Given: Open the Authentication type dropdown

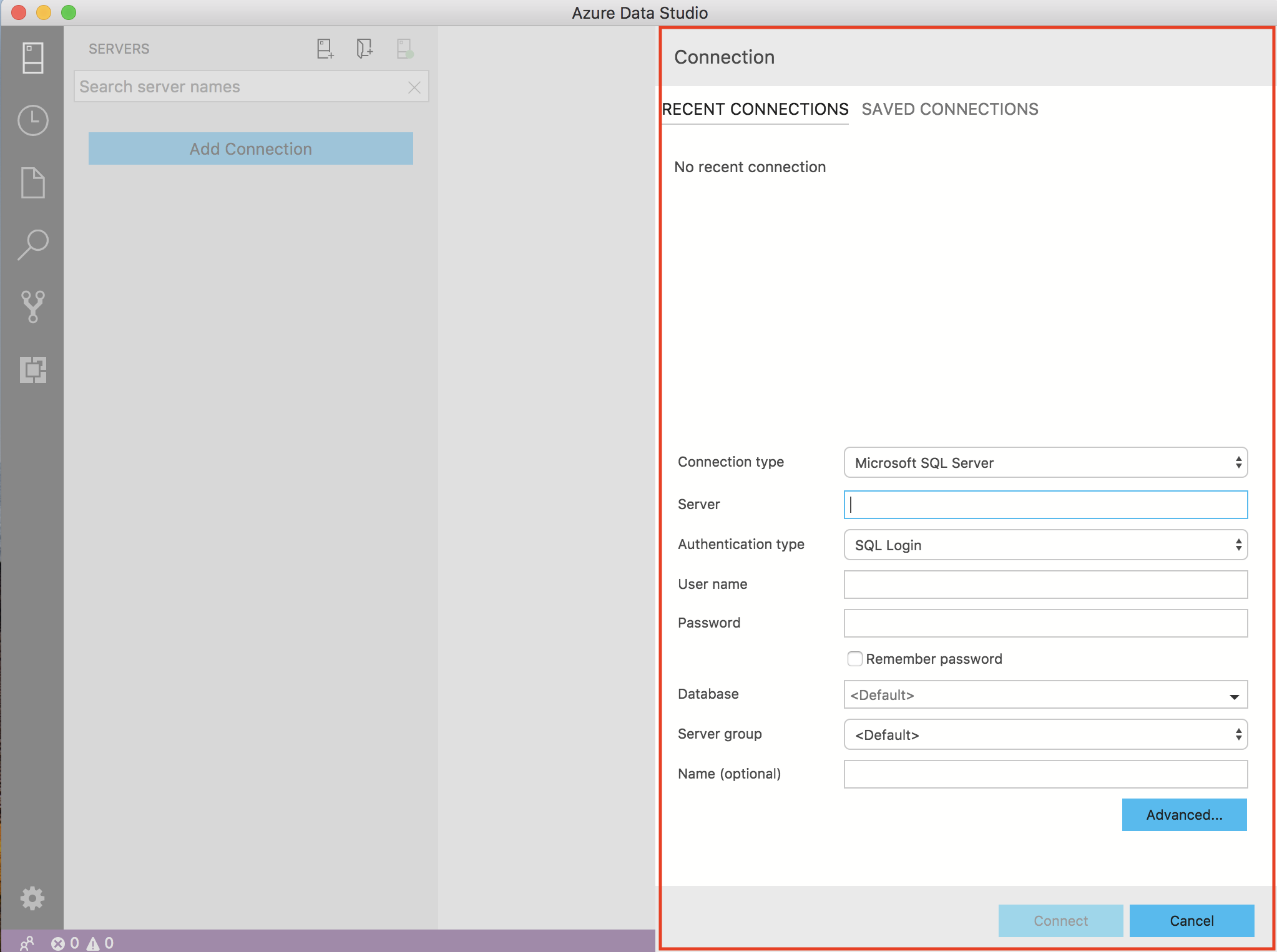Looking at the screenshot, I should (1045, 545).
